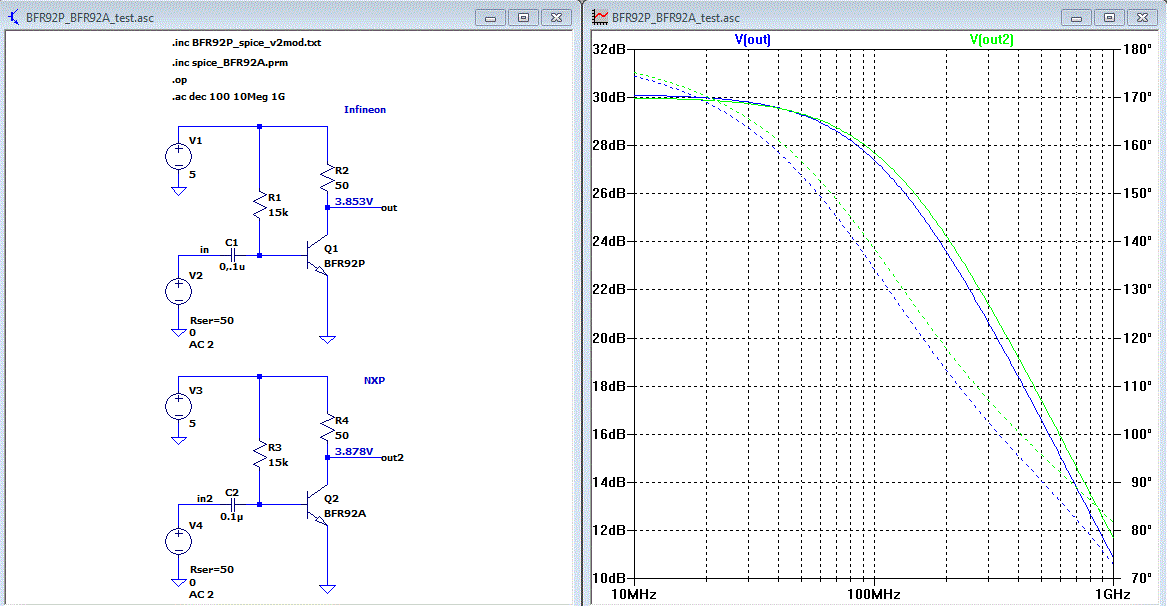Click the out net label
Image resolution: width=1167 pixels, height=606 pixels.
(389, 208)
